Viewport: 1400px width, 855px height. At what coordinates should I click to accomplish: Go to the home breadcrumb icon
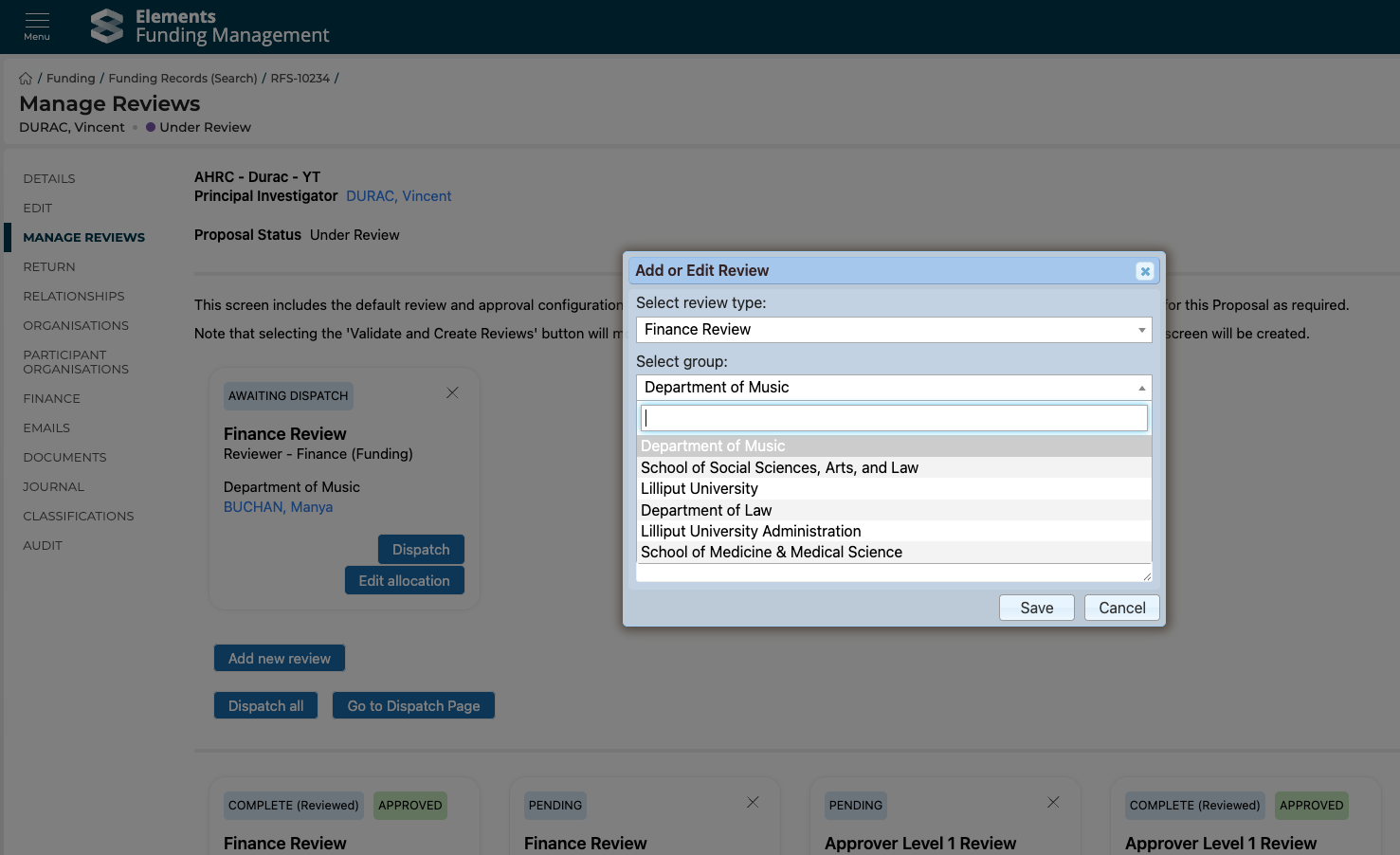tap(26, 79)
